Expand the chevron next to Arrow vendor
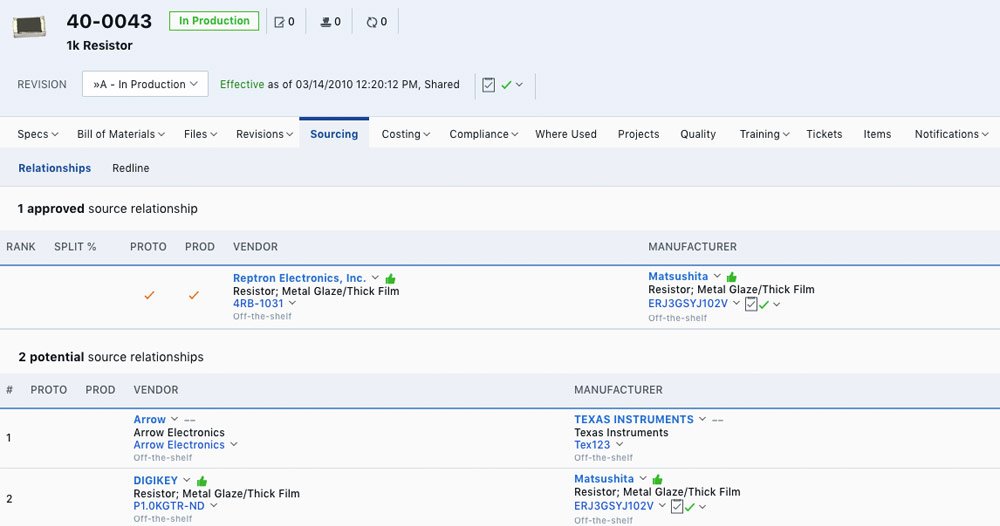This screenshot has height=526, width=1000. [175, 420]
